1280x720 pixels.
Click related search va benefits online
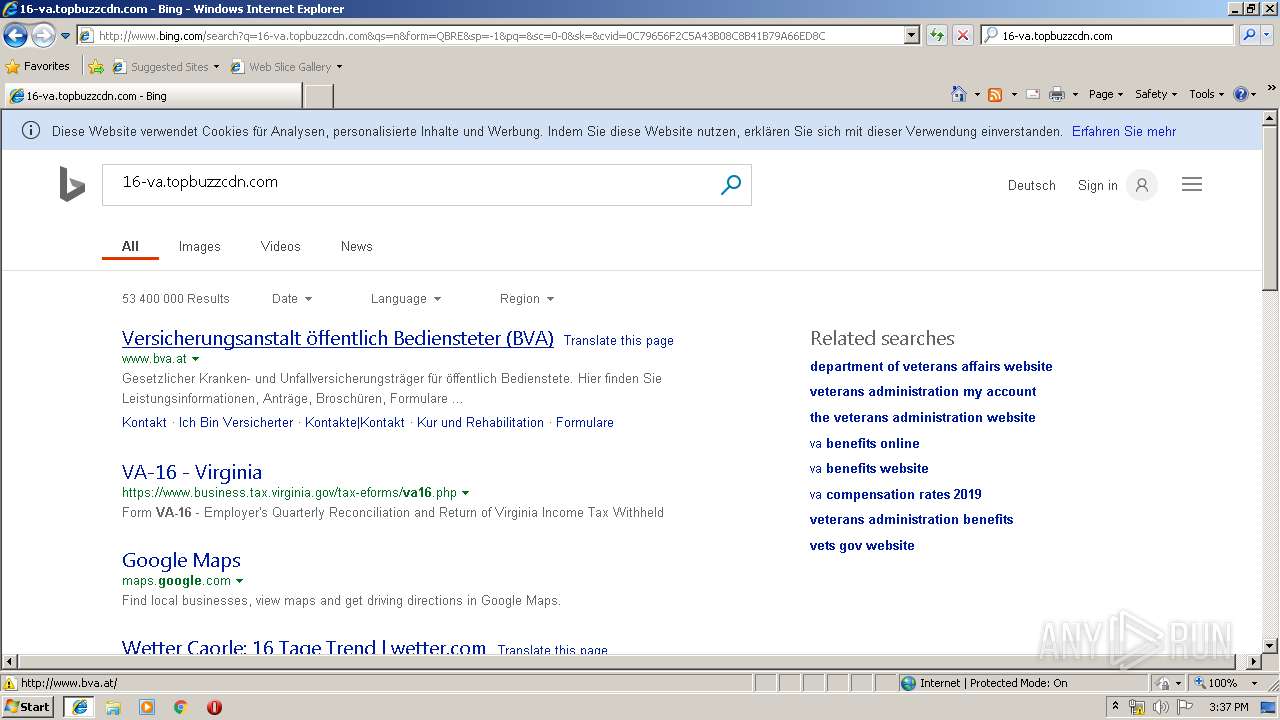864,443
